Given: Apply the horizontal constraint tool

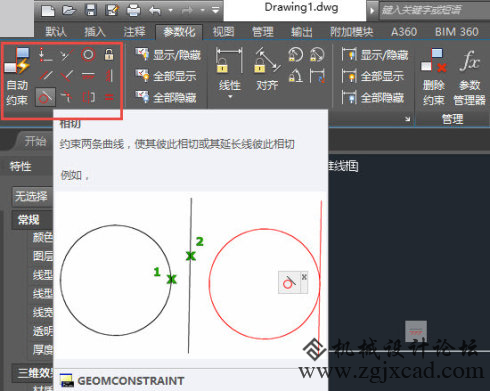Looking at the screenshot, I should tap(88, 76).
